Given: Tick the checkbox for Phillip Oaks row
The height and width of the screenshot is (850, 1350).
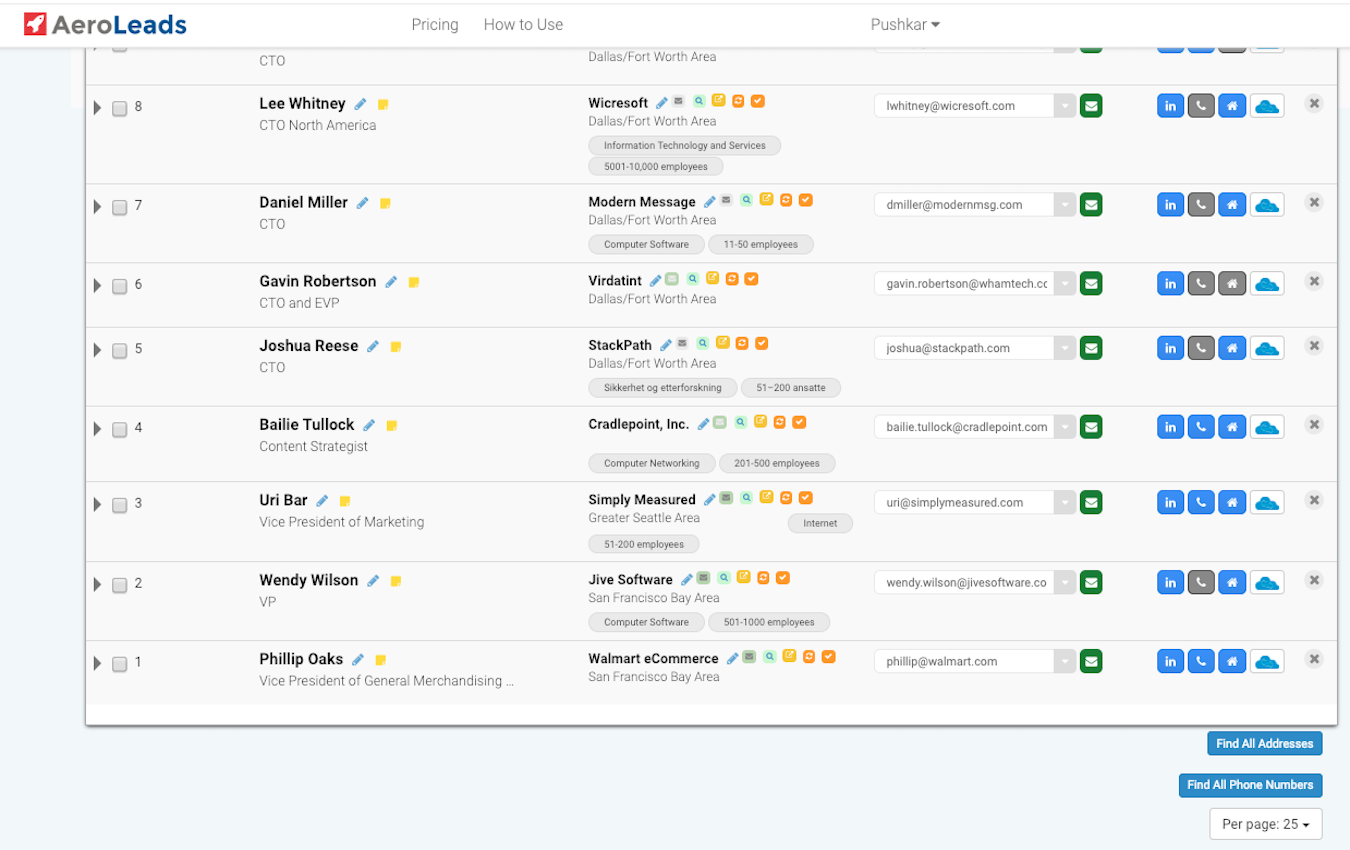Looking at the screenshot, I should point(120,662).
